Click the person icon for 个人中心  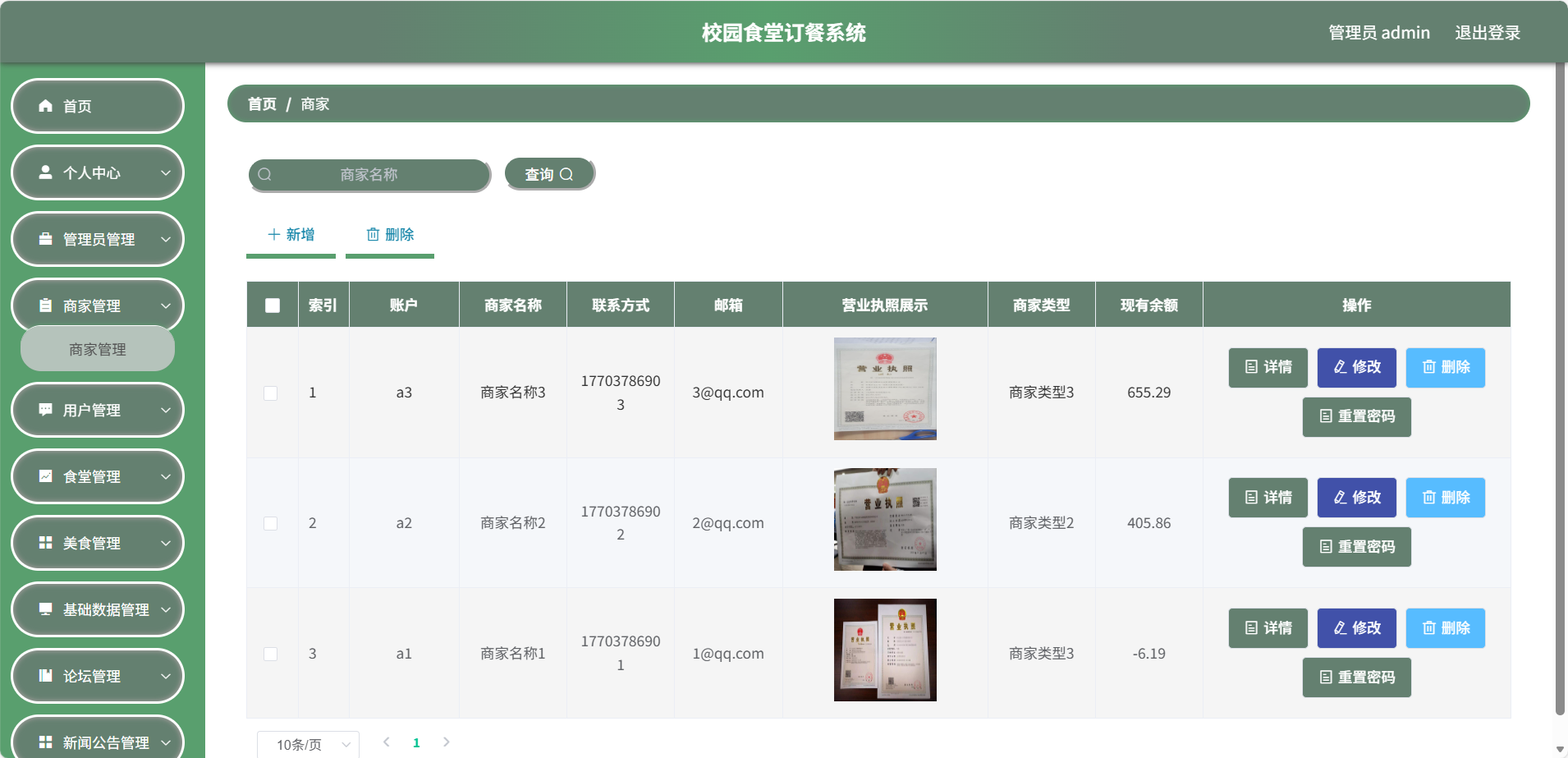pos(46,172)
